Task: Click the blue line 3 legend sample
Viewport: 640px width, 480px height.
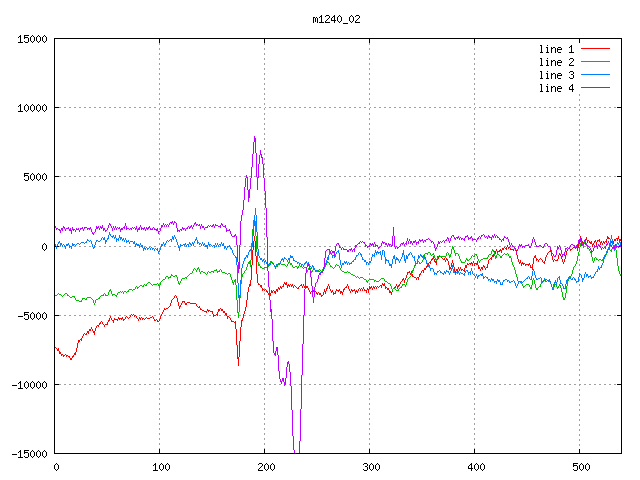Action: click(x=596, y=75)
